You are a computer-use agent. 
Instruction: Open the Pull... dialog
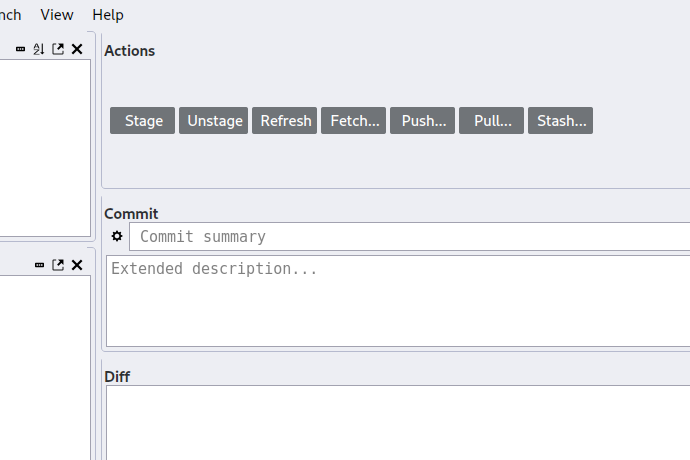492,120
